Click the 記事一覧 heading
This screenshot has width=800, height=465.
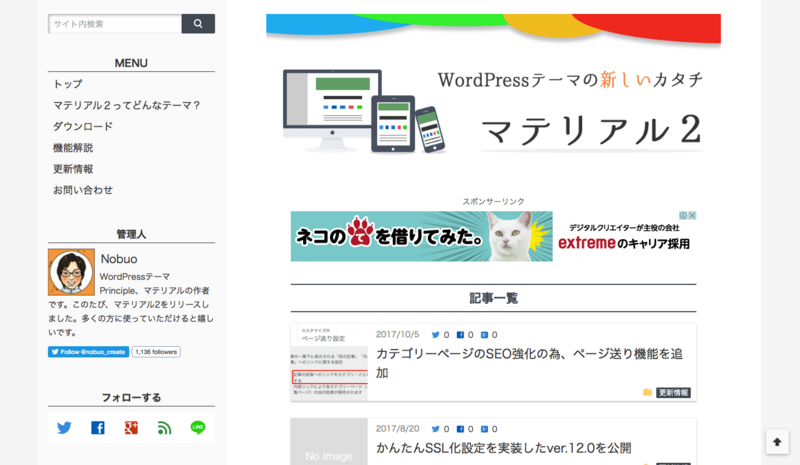[493, 298]
